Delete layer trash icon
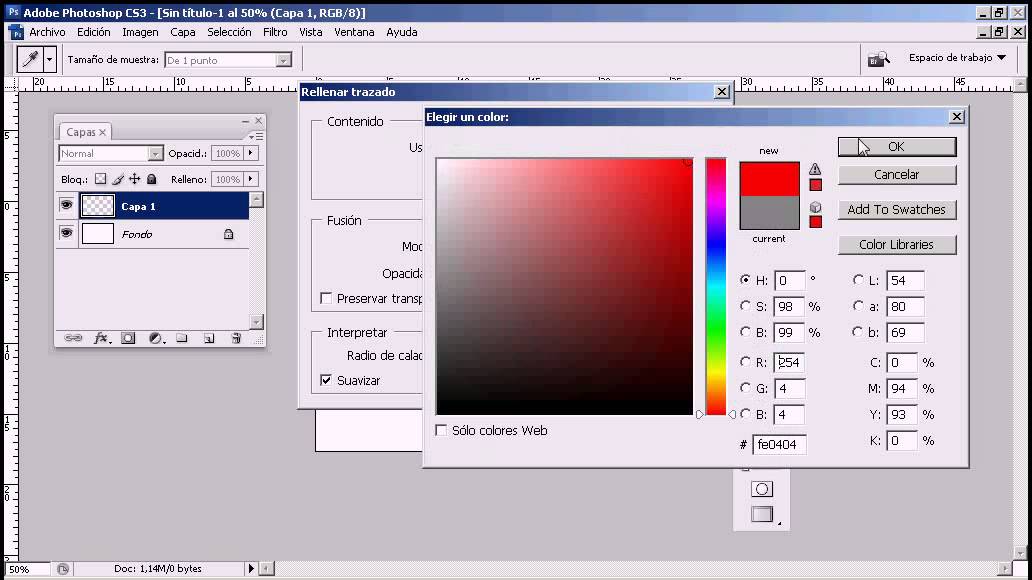 point(236,338)
